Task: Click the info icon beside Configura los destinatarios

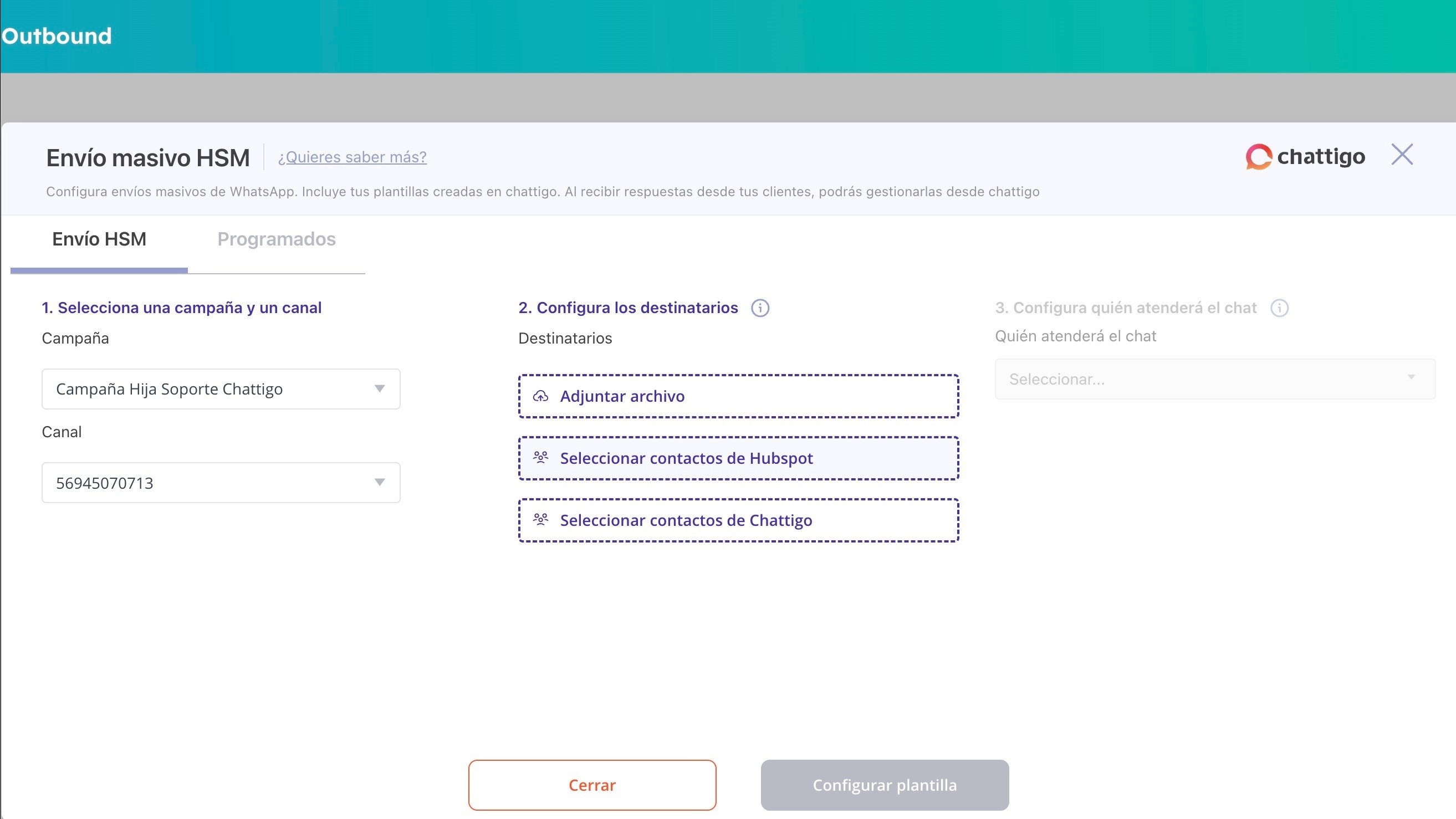Action: coord(760,308)
